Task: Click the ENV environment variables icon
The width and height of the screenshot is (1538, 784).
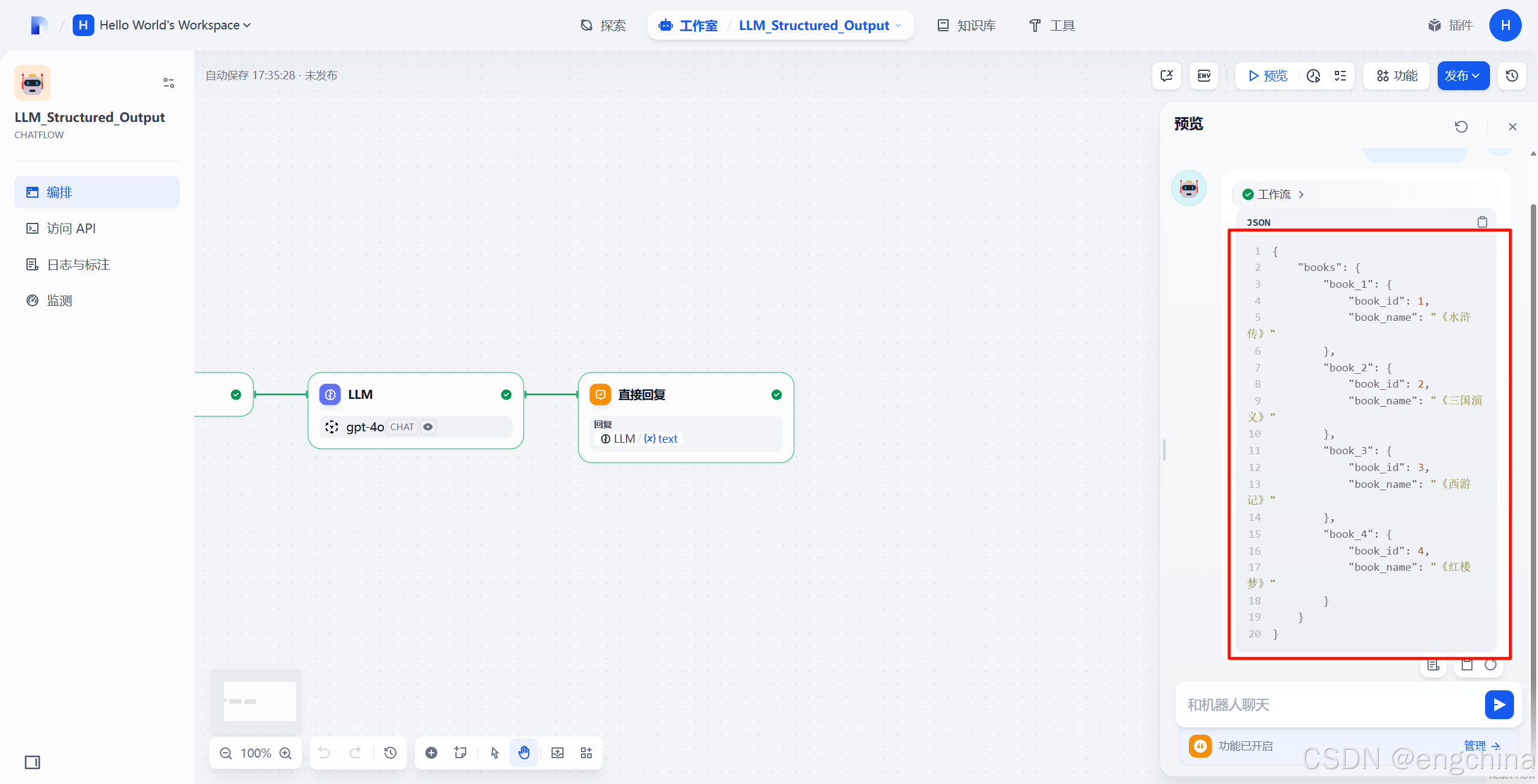Action: click(x=1204, y=76)
